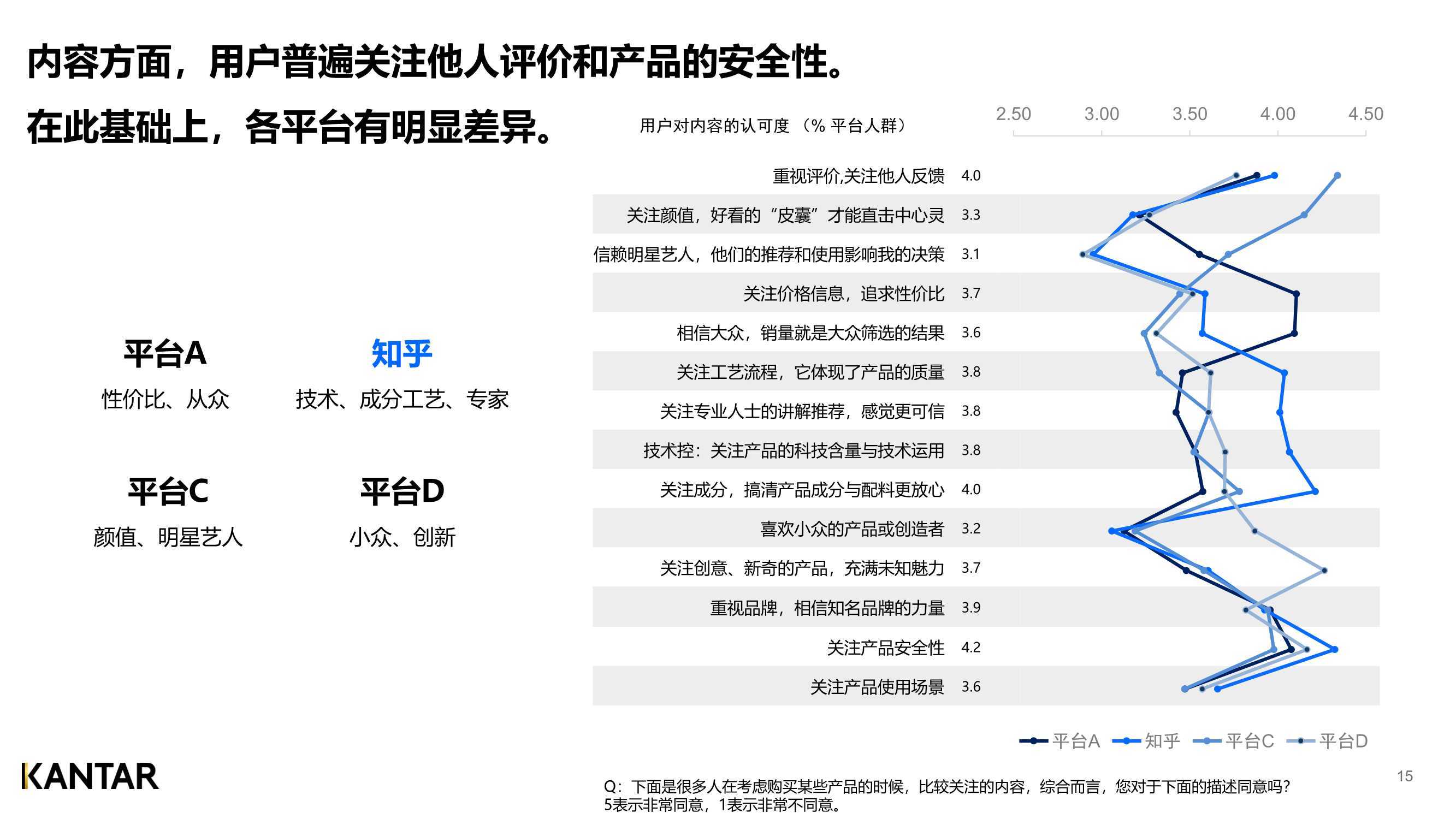Click the 3.2 value for 喜欢小众的产品
Viewport: 1456px width, 819px height.
pos(971,529)
